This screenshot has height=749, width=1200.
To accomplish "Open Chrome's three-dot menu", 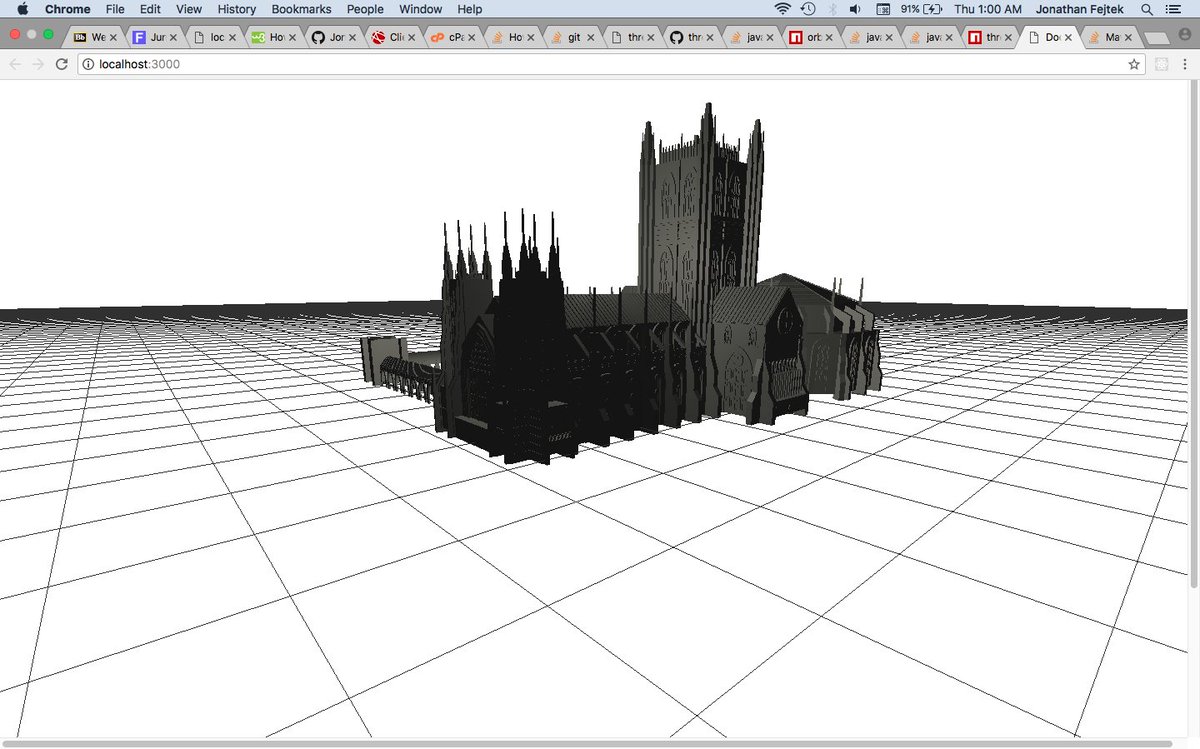I will (x=1184, y=64).
